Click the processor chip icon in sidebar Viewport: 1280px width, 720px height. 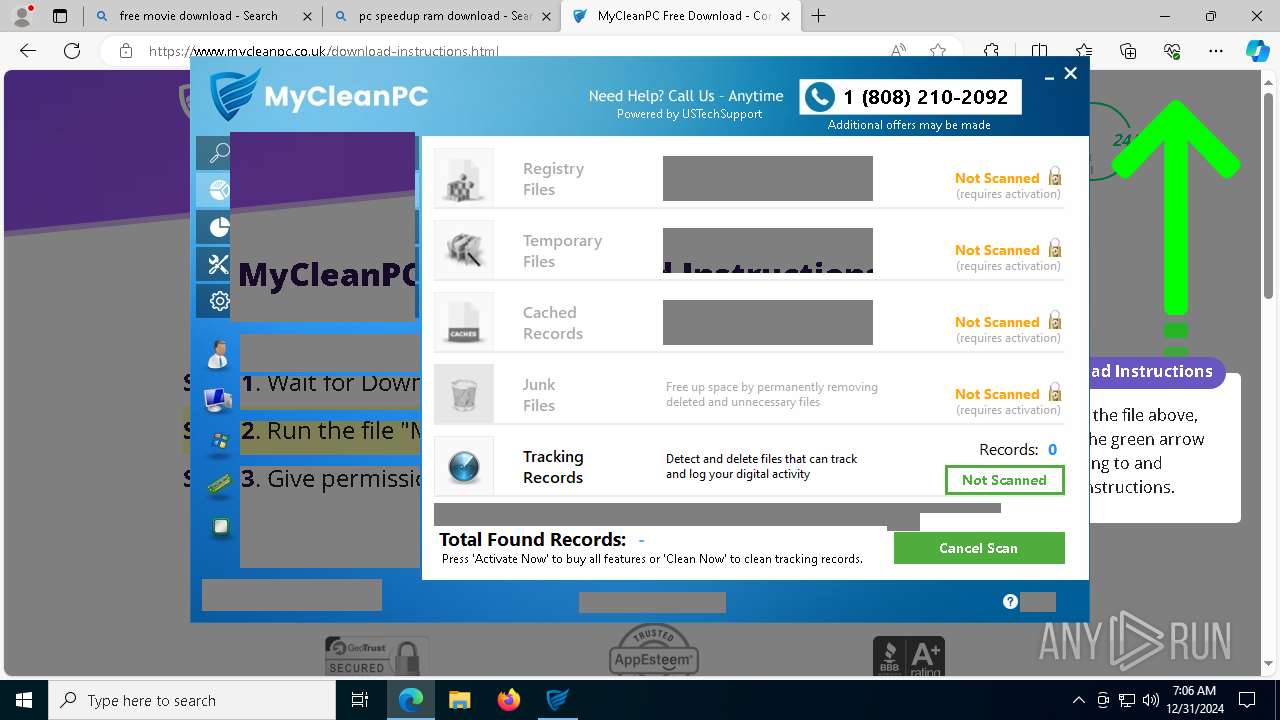[220, 527]
